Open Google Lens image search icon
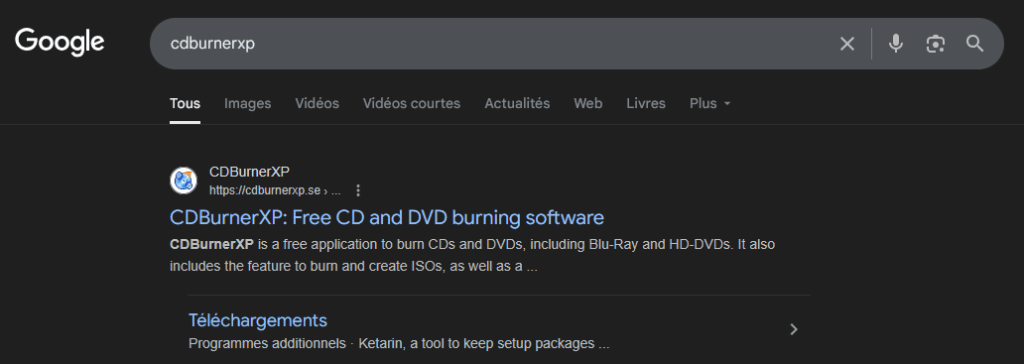Viewport: 1024px width, 364px height. point(935,44)
